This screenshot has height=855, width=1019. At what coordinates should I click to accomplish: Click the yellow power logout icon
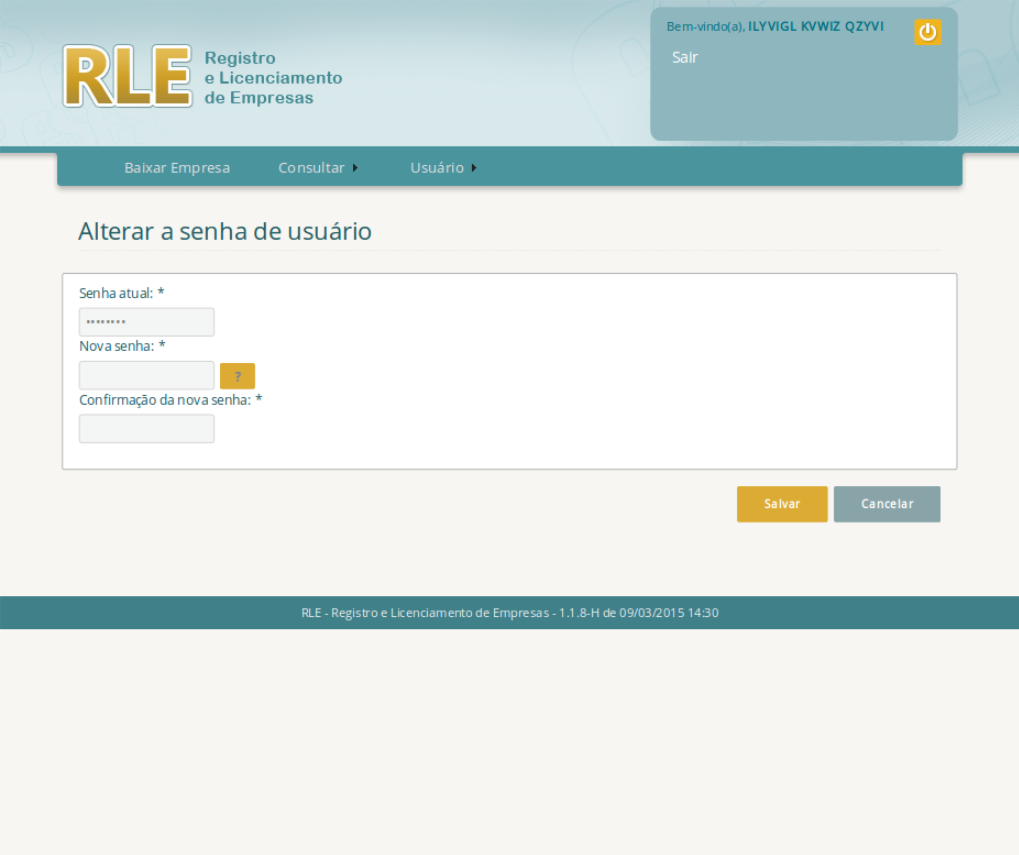click(927, 32)
